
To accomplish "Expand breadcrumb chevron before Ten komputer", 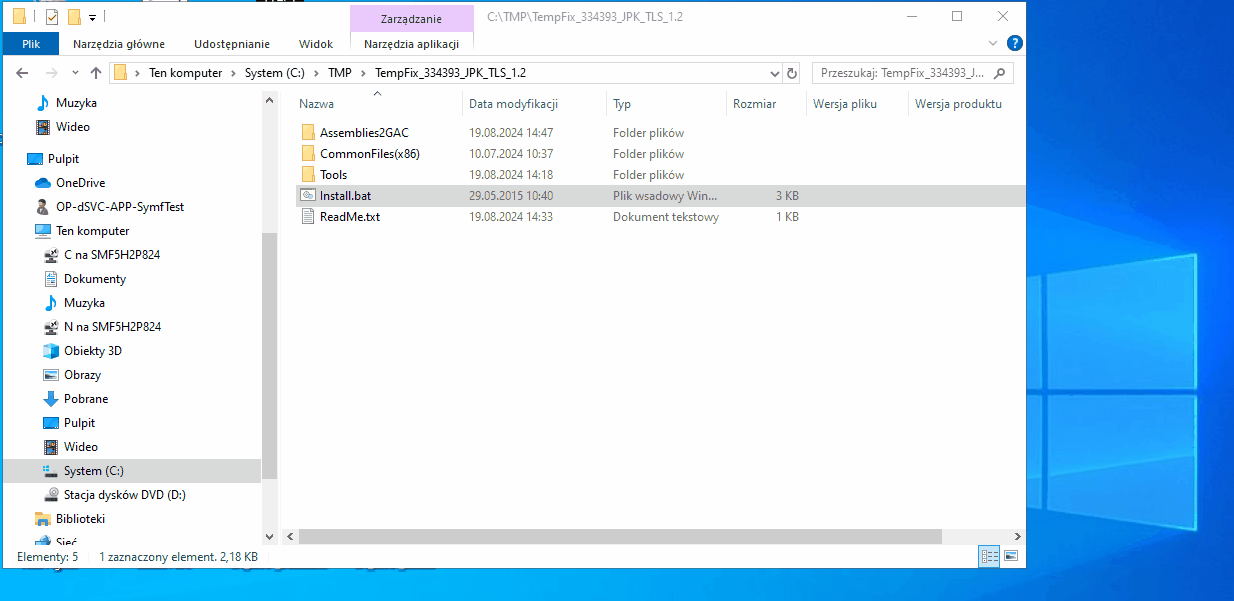I will click(x=138, y=73).
